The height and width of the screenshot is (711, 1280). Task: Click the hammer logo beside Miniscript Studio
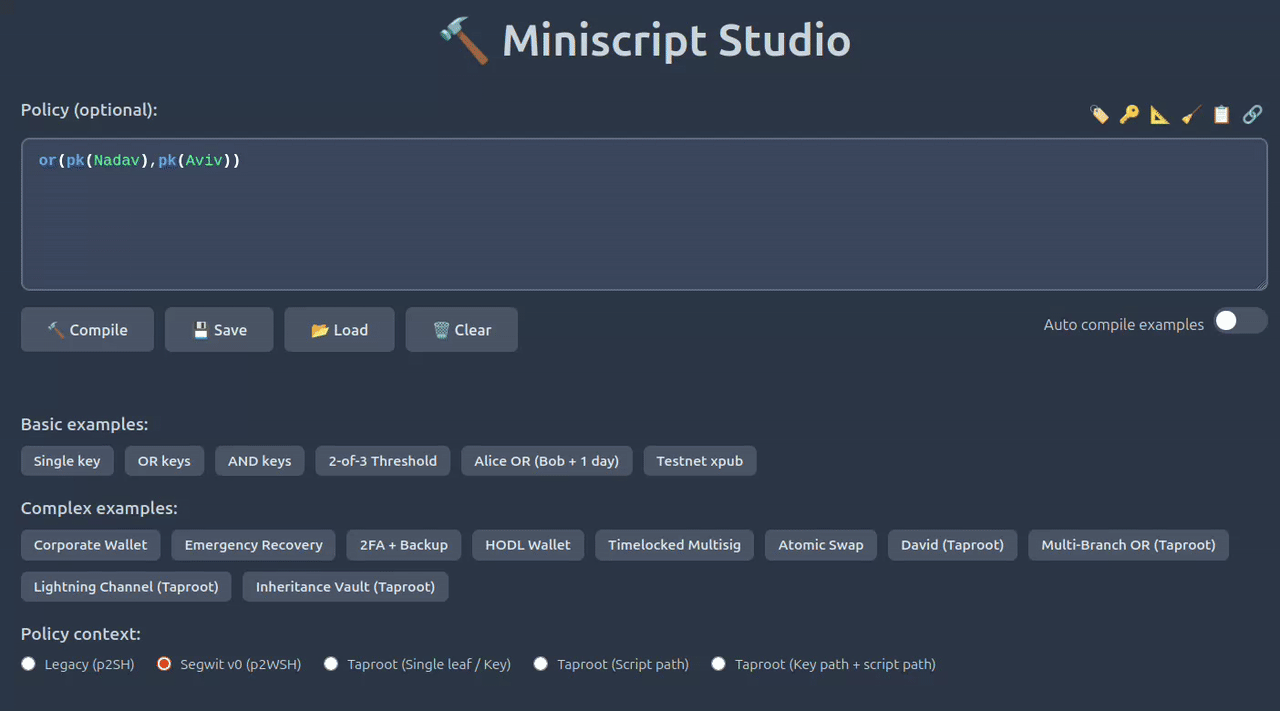pyautogui.click(x=464, y=42)
